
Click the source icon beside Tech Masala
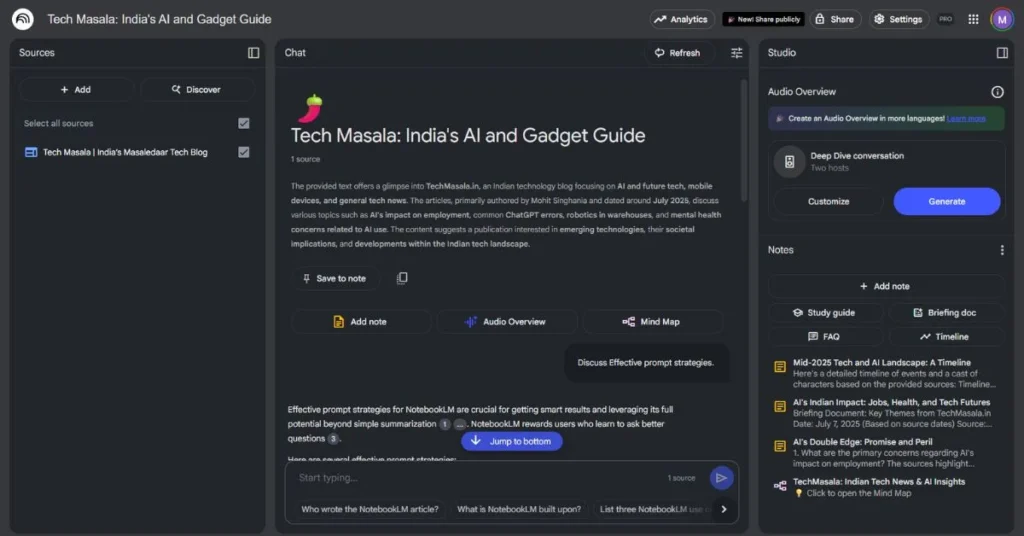pyautogui.click(x=31, y=152)
